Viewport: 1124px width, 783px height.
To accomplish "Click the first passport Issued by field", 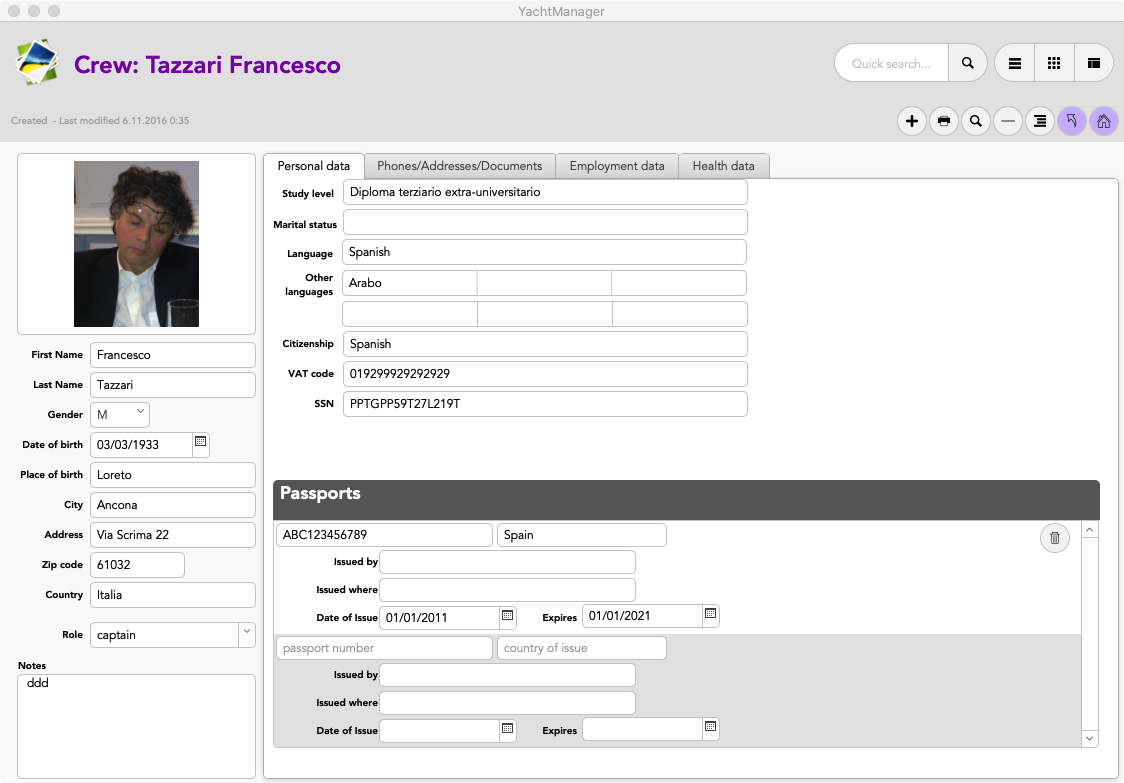I will (x=507, y=562).
